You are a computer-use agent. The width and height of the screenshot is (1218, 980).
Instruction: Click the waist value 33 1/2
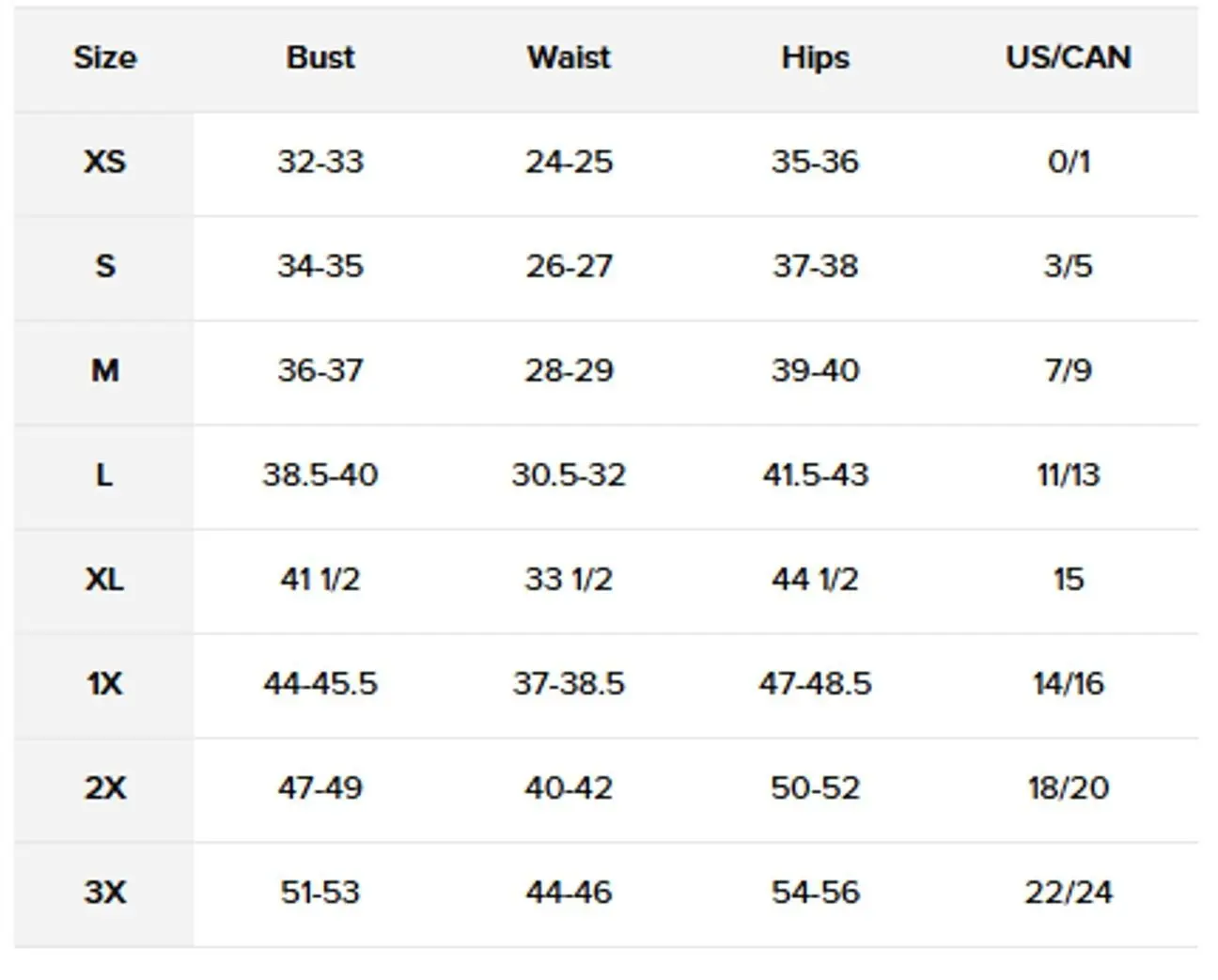[569, 579]
